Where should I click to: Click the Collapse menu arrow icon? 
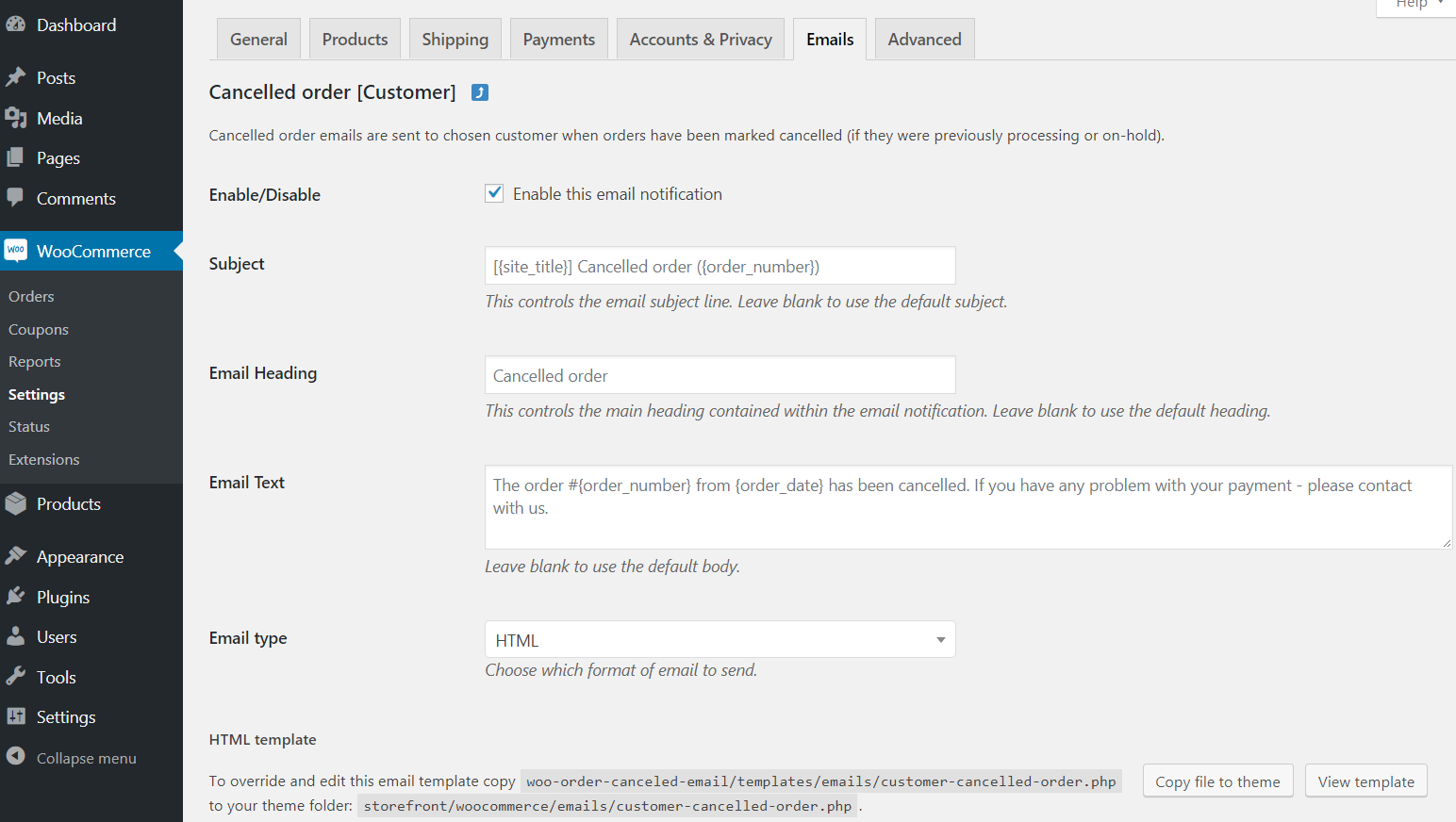click(x=15, y=756)
